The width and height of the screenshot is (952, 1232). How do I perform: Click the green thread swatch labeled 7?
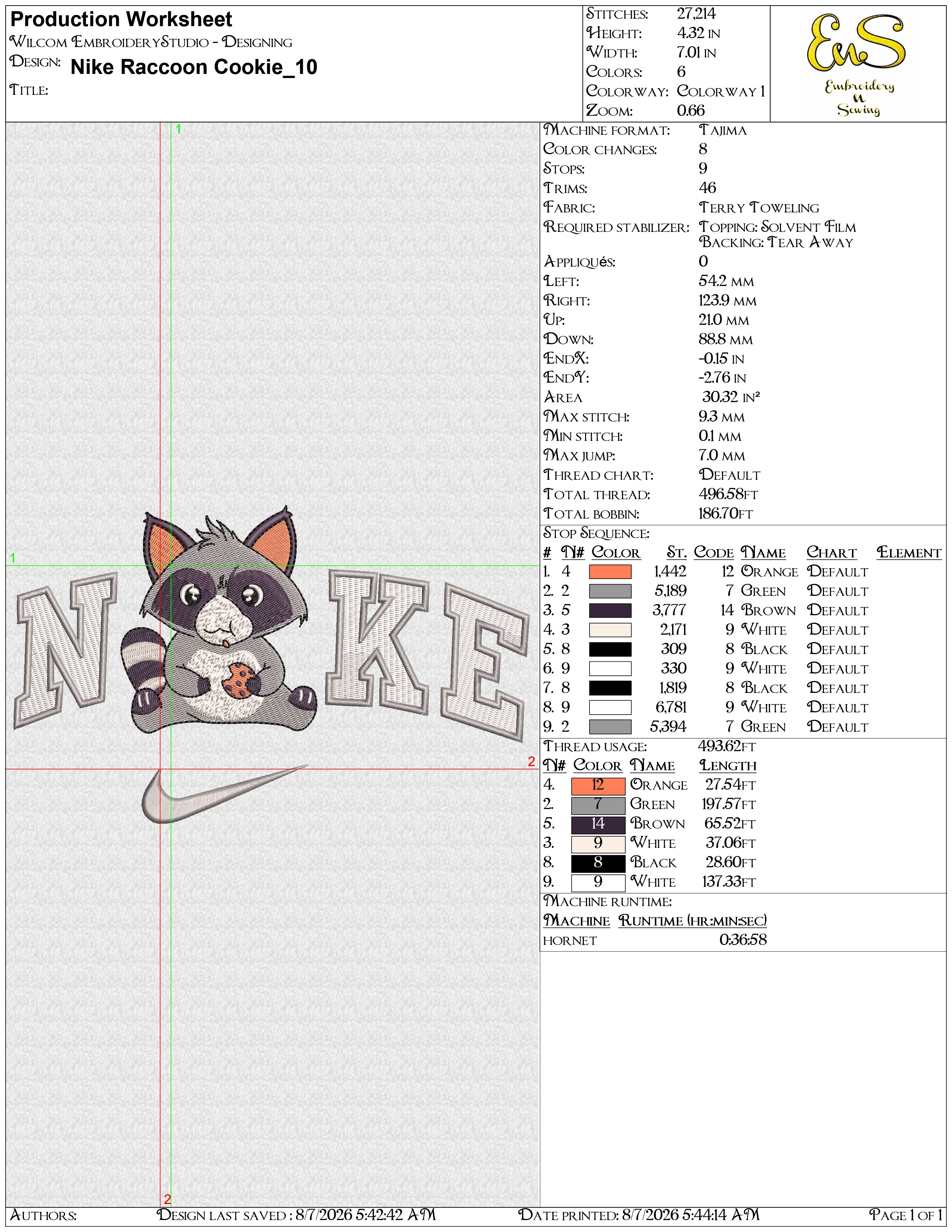(x=598, y=805)
